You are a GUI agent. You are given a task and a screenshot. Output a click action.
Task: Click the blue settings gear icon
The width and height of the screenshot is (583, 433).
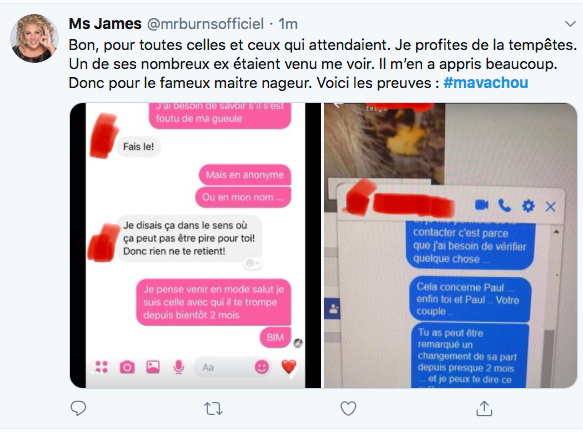point(528,206)
